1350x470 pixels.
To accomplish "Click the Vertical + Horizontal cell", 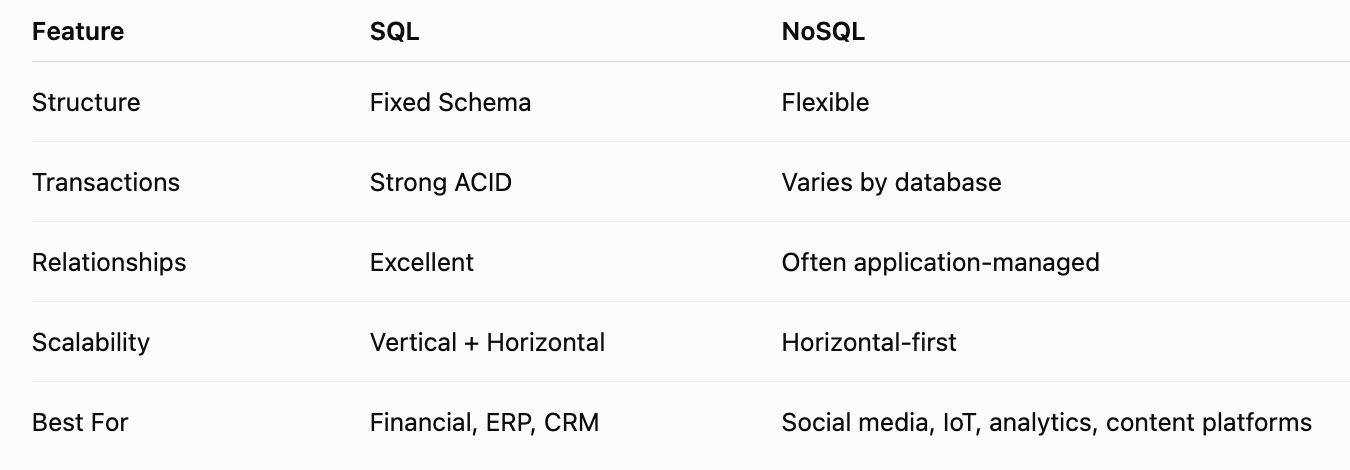I will pyautogui.click(x=487, y=342).
